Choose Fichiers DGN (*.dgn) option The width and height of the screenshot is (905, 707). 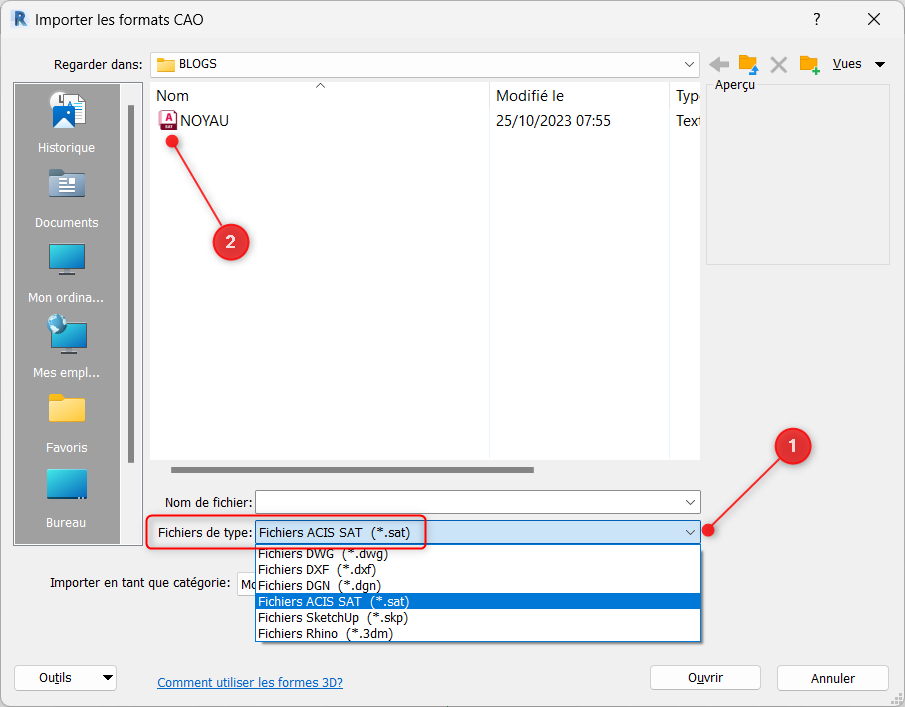click(x=477, y=586)
